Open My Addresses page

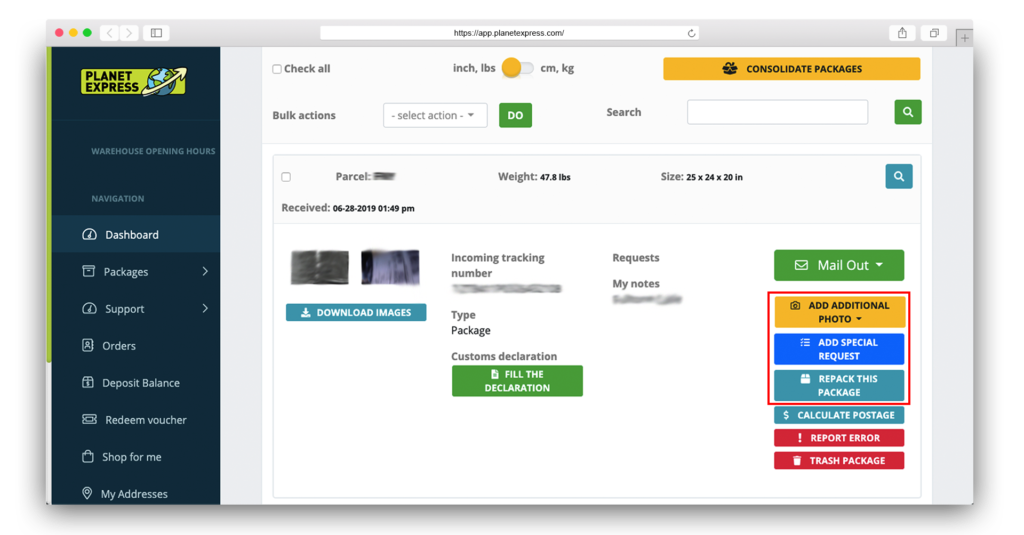136,493
